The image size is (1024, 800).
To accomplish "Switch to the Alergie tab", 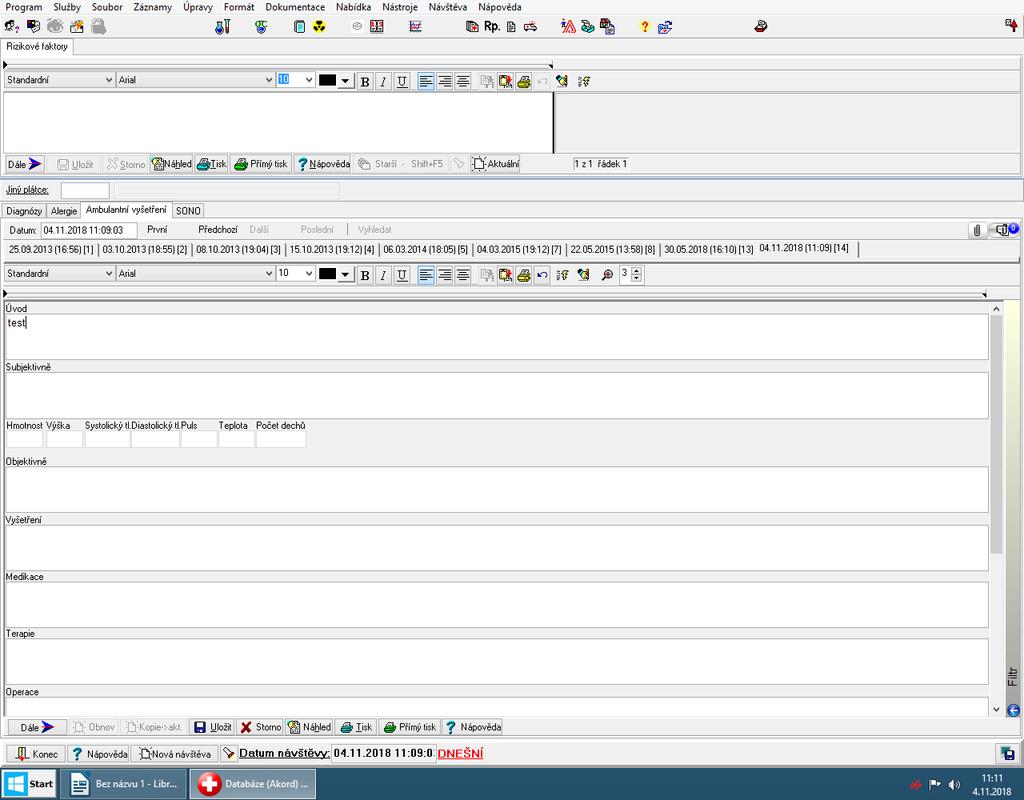I will coord(64,211).
